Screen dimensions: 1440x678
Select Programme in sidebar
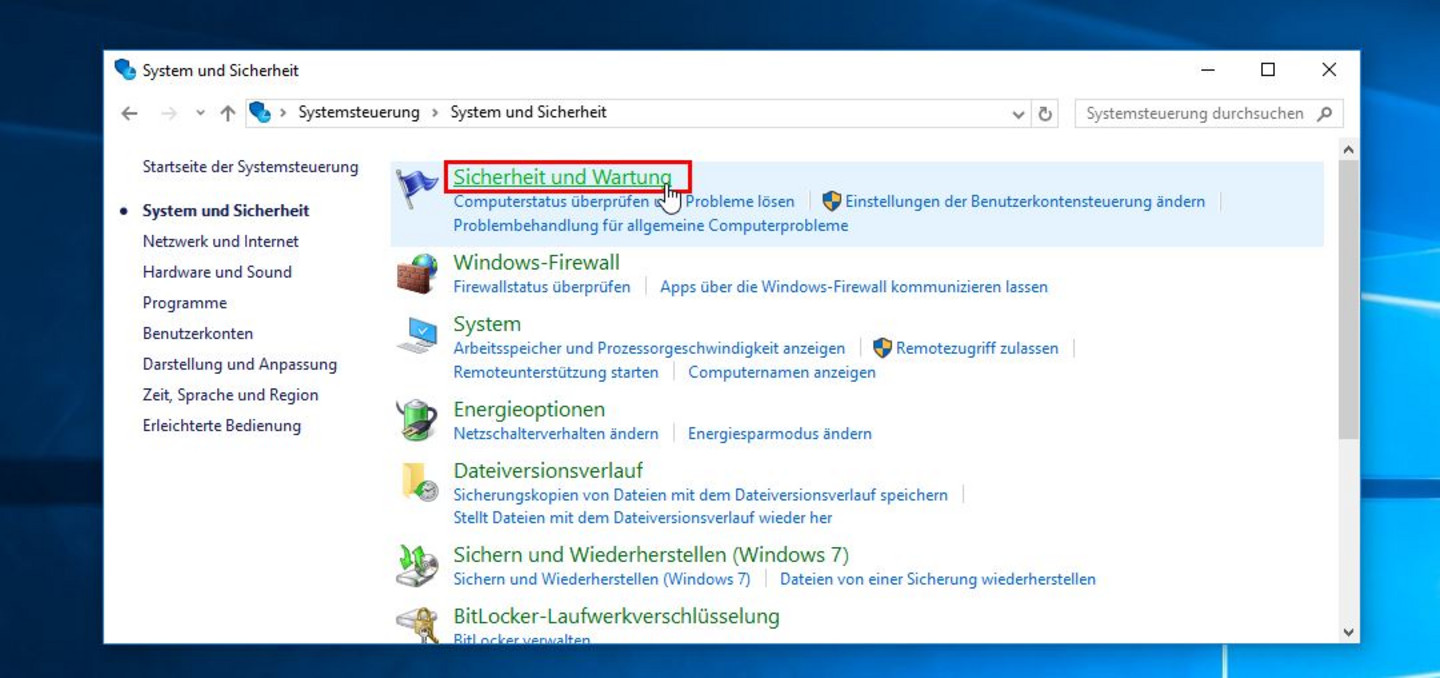point(185,303)
